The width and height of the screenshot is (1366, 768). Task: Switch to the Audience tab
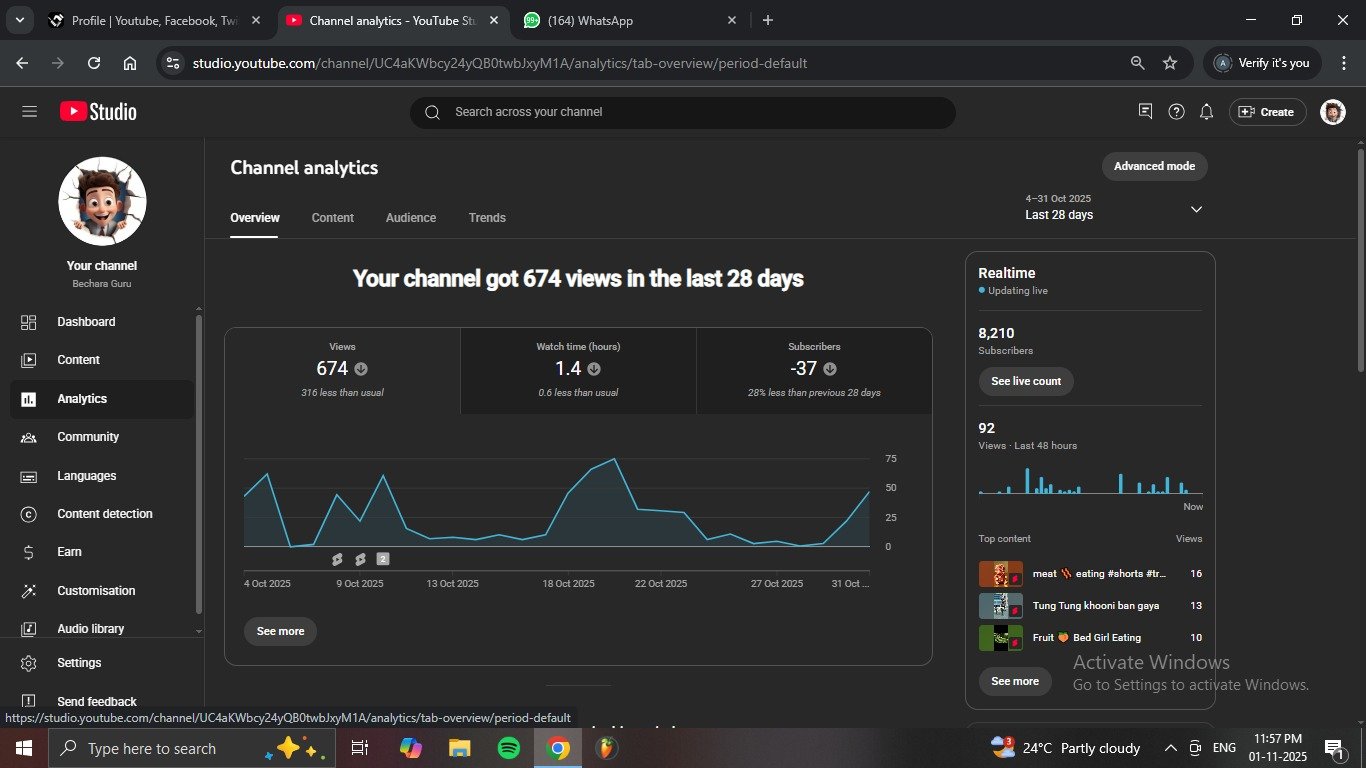pos(410,218)
